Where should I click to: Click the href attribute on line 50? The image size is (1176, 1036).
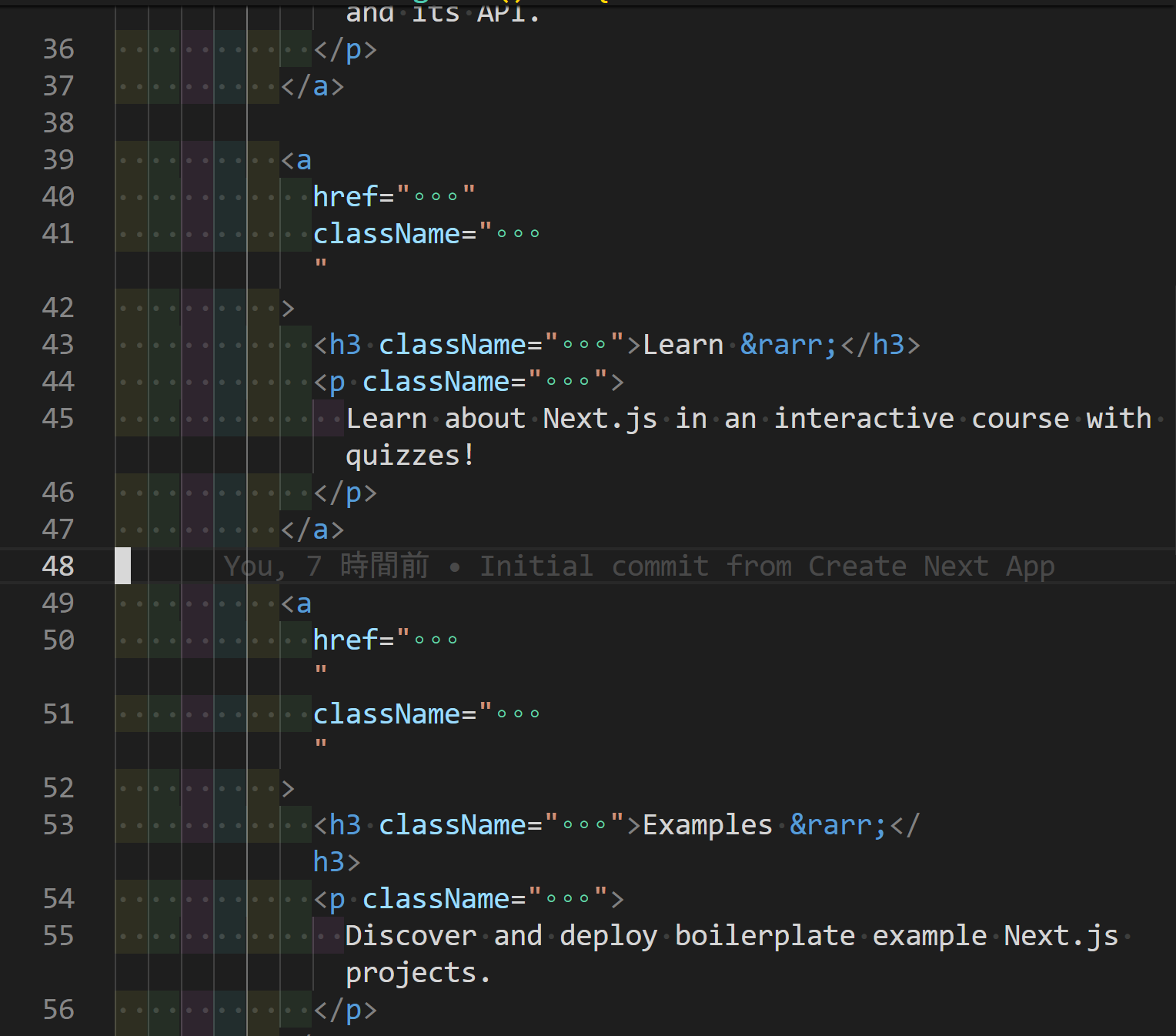(346, 640)
